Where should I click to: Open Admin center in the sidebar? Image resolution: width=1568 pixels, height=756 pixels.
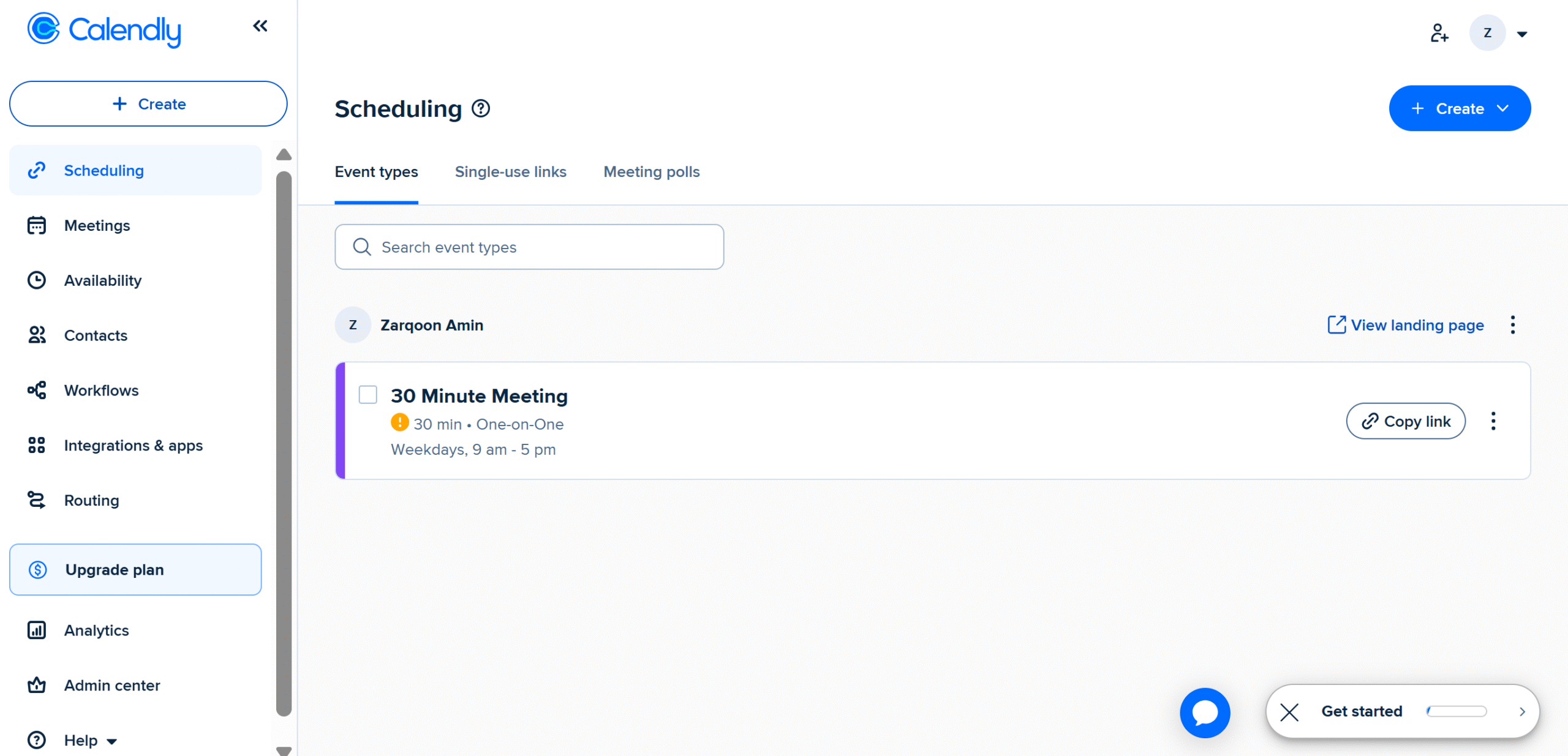point(135,686)
